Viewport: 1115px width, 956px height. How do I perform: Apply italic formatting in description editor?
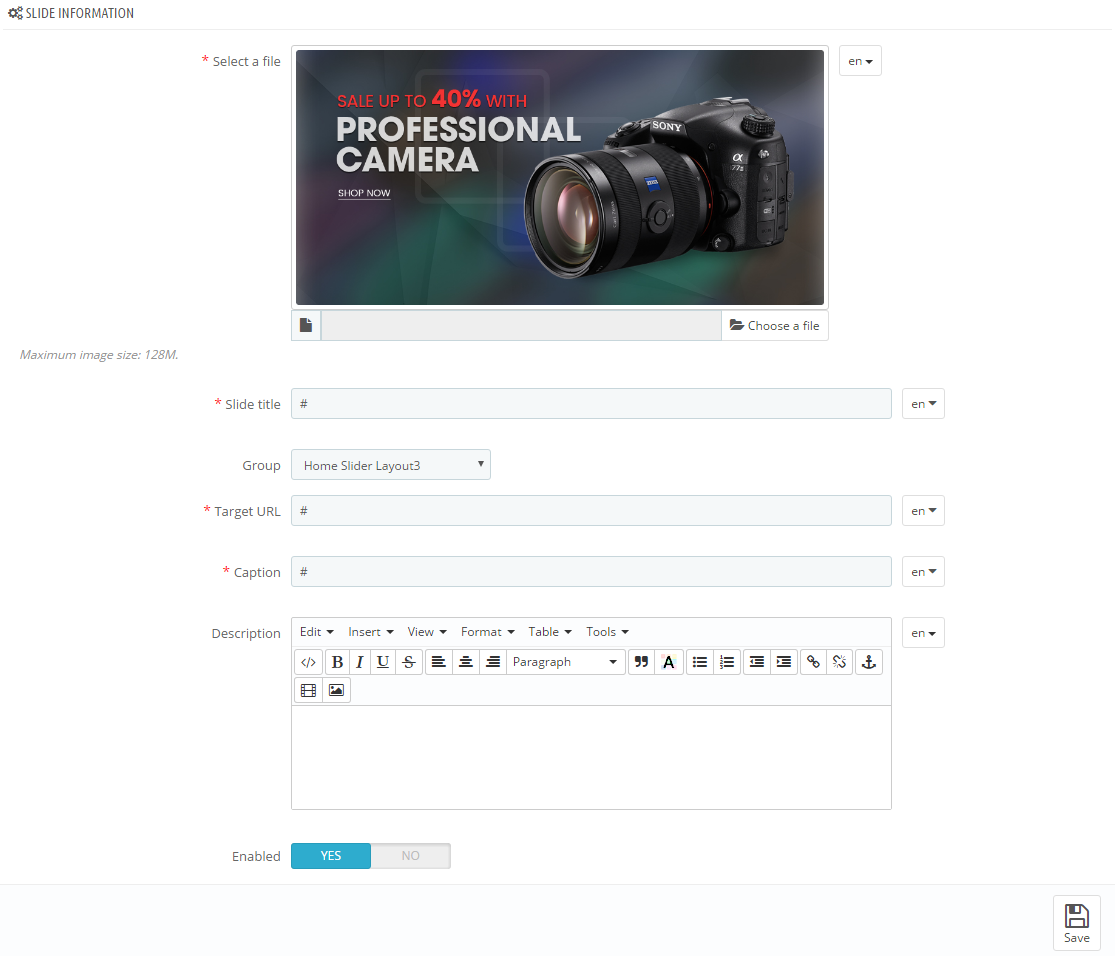pos(360,662)
